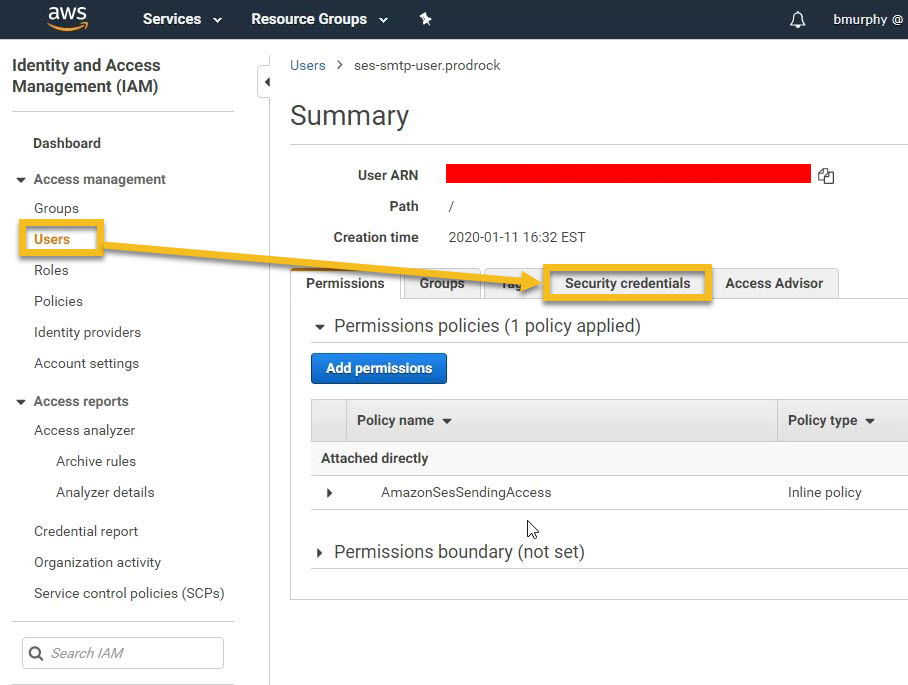
Task: Open Account settings page
Action: [86, 363]
